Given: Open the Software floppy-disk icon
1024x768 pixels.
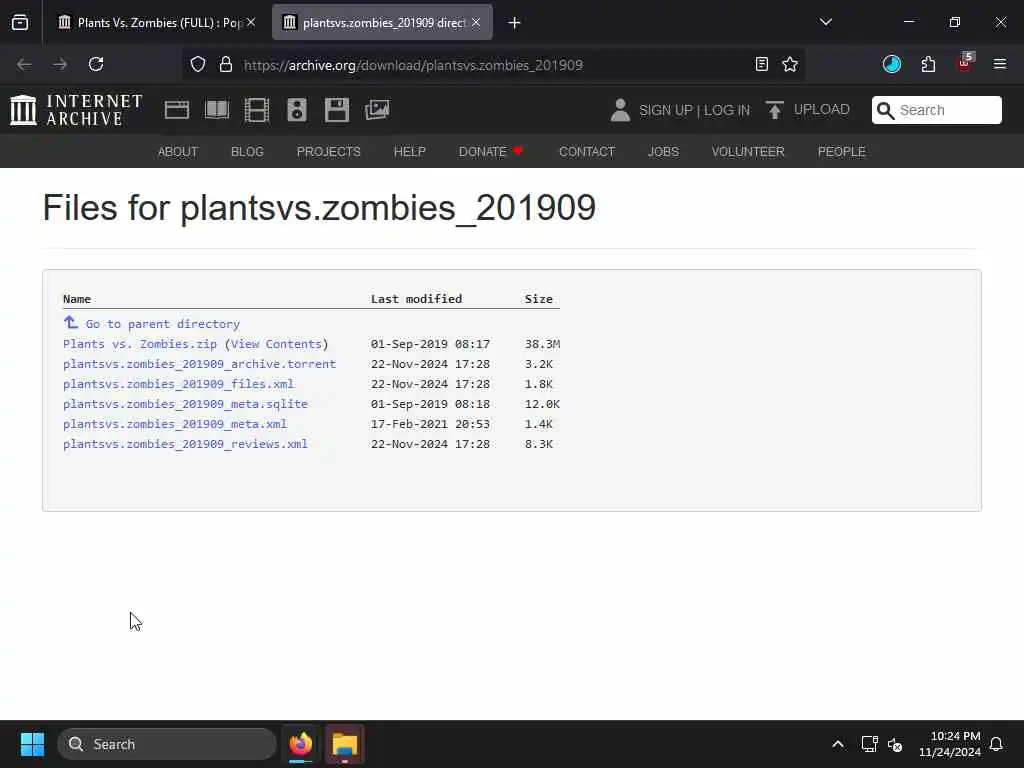Looking at the screenshot, I should tap(337, 110).
